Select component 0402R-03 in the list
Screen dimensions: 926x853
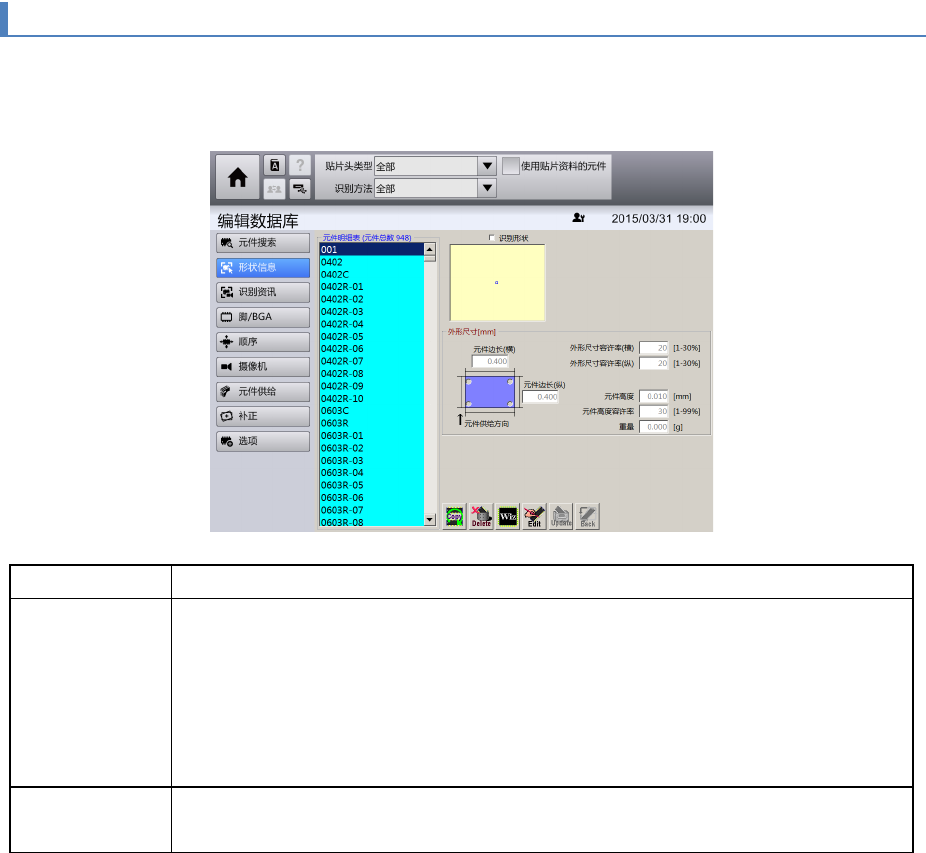coord(371,312)
